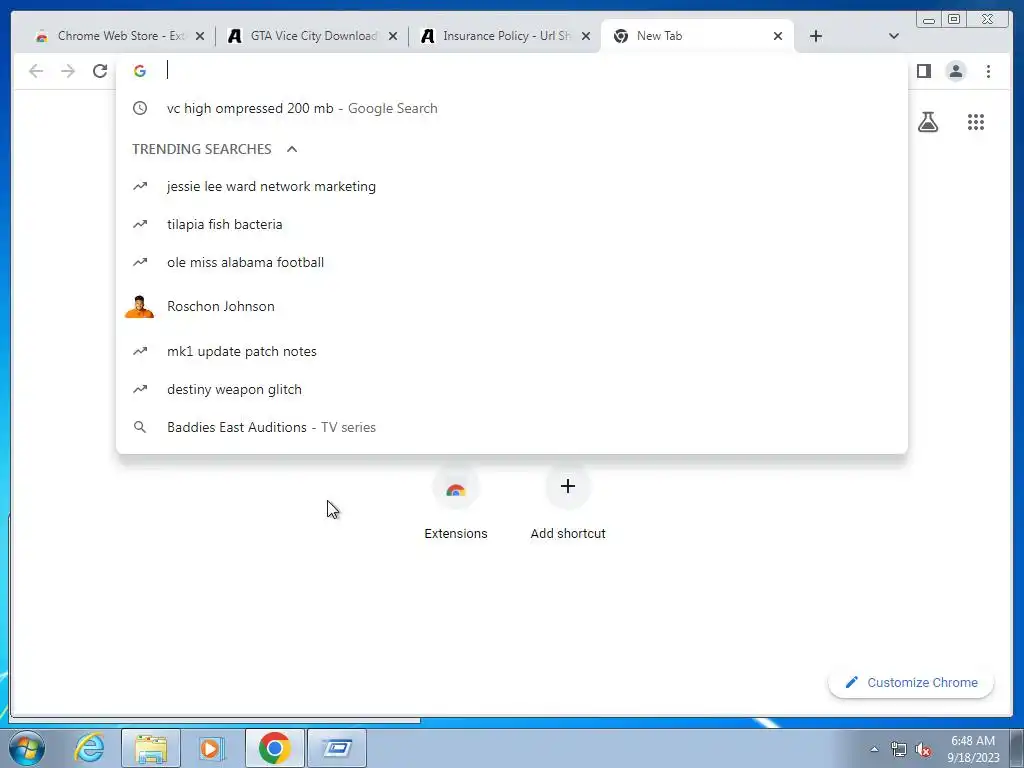This screenshot has width=1024, height=768.
Task: Open Chrome three-dot menu
Action: (988, 71)
